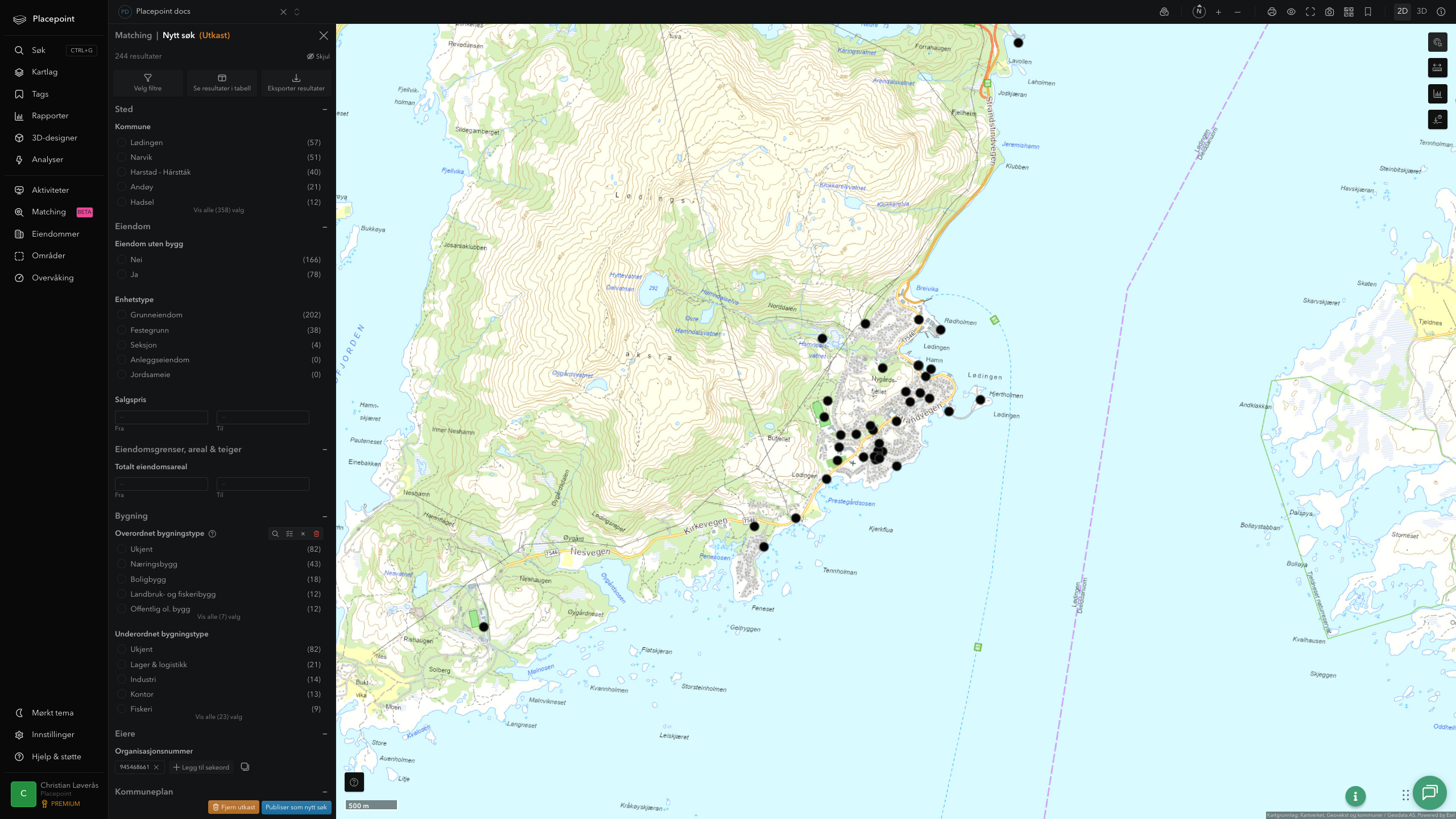Expand Vis alle (23) valg list

coord(218,717)
